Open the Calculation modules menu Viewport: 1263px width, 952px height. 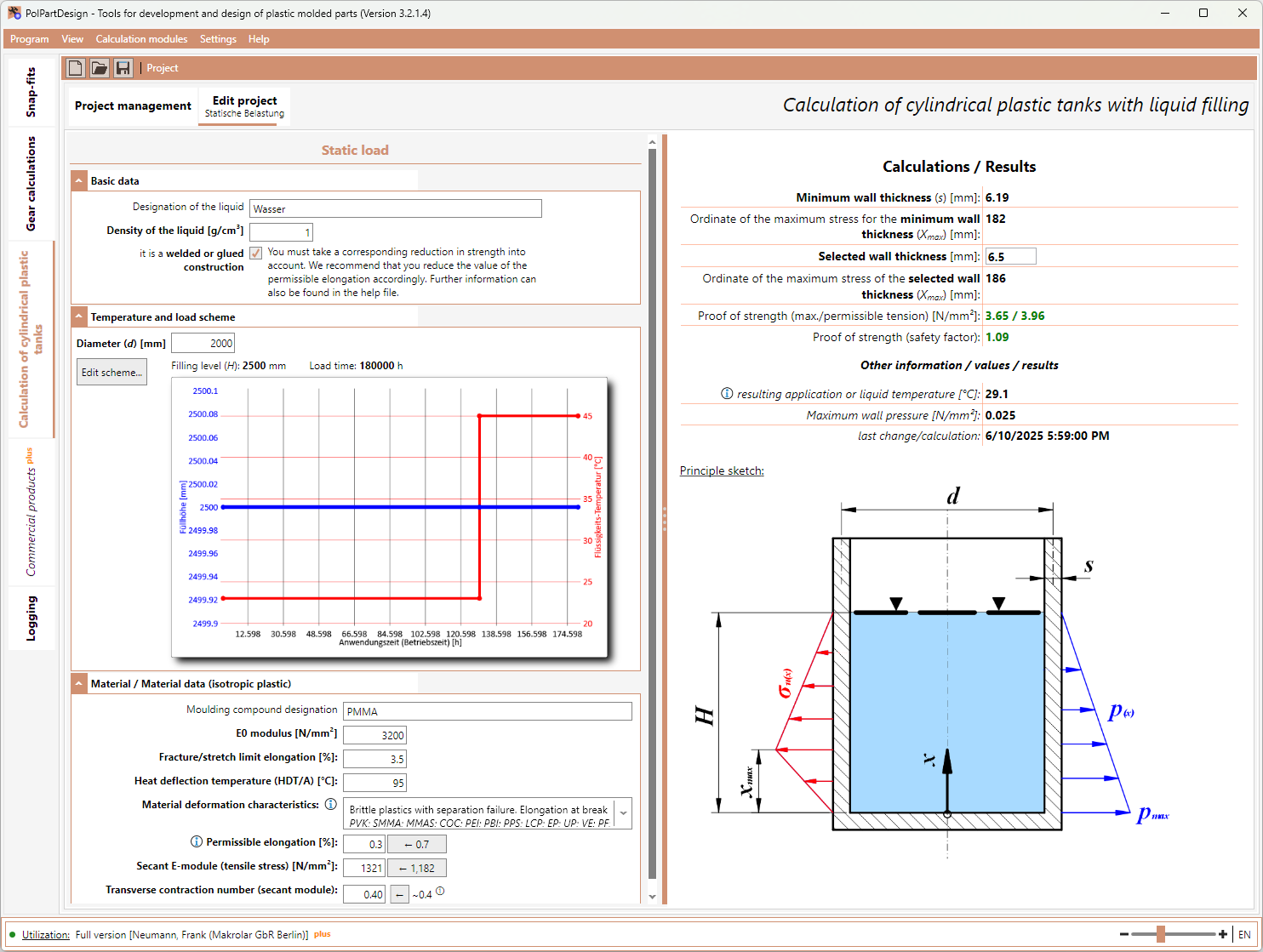[x=141, y=39]
